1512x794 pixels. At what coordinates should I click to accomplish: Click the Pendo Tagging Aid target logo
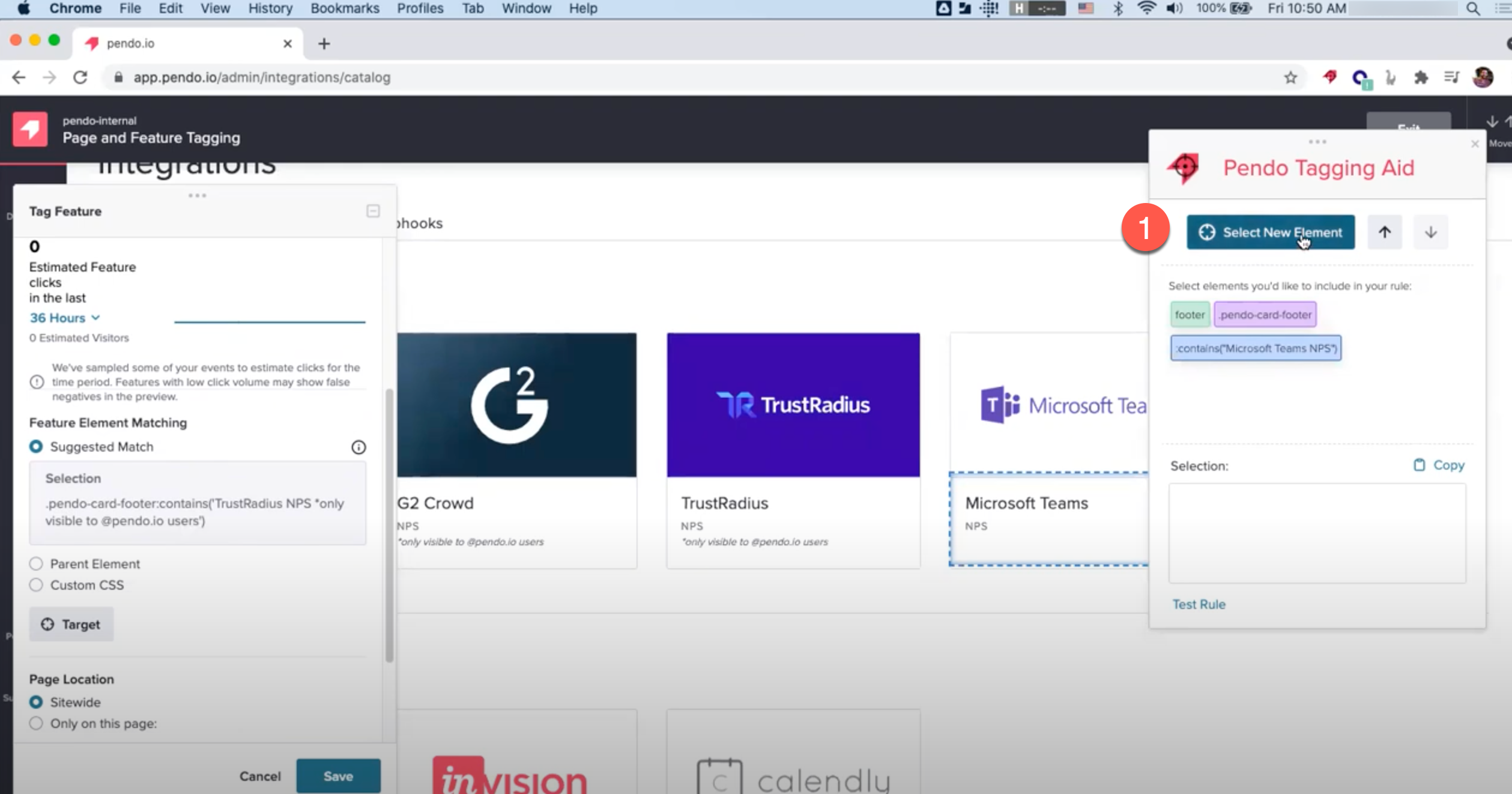(x=1184, y=168)
